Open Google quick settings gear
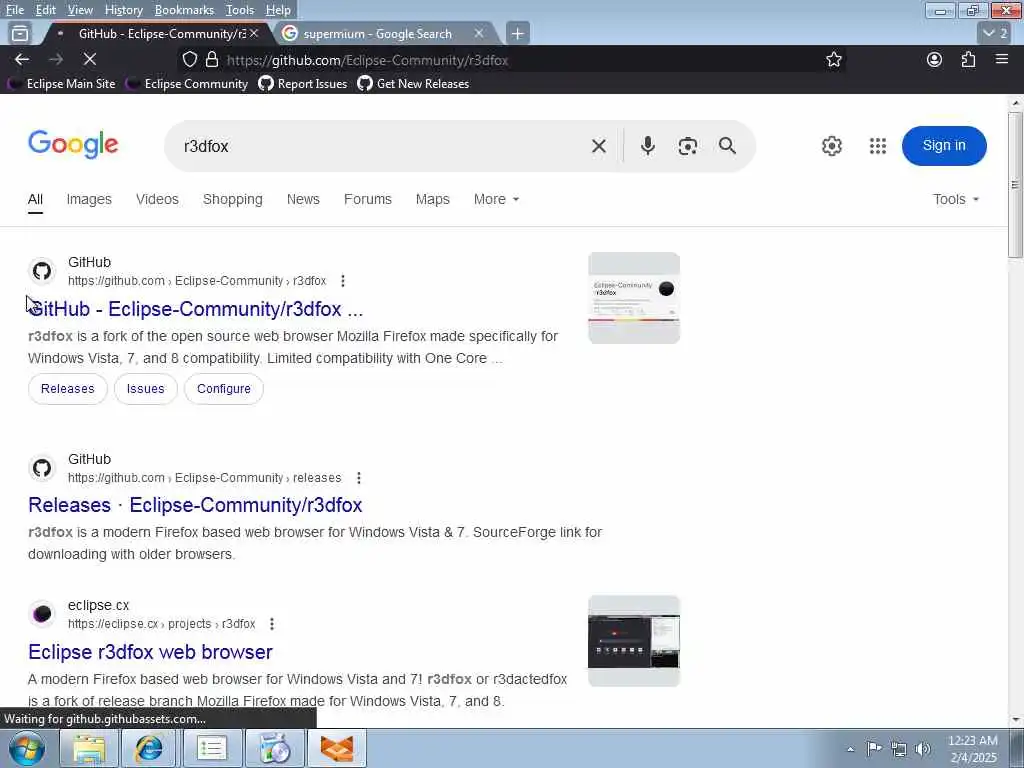Image resolution: width=1024 pixels, height=768 pixels. [x=831, y=146]
